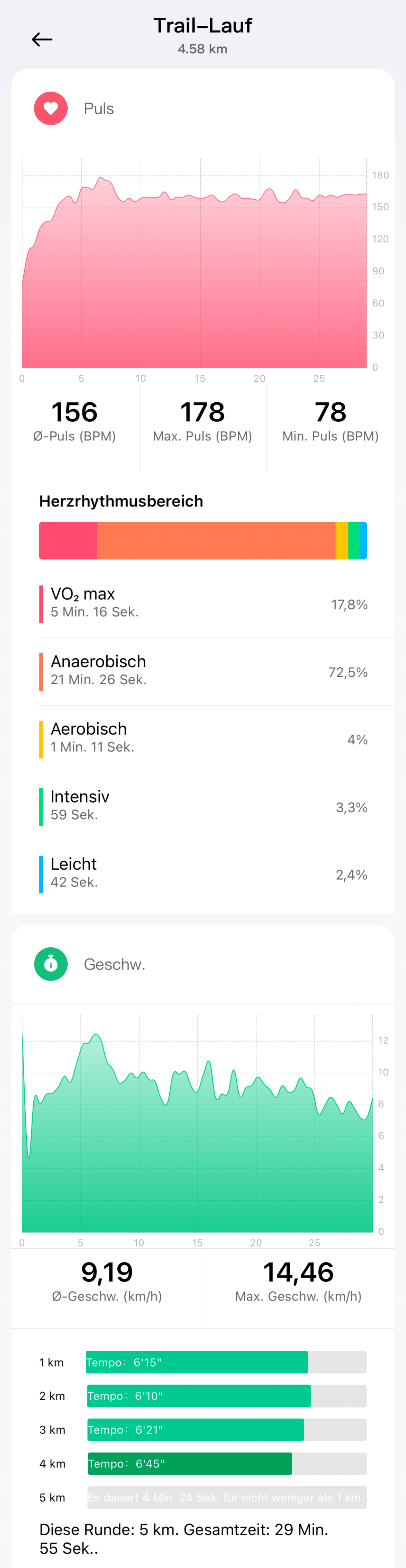Tap the Max. Geschw. 14,46 km/h stat
Image resolution: width=406 pixels, height=1568 pixels.
point(298,1281)
